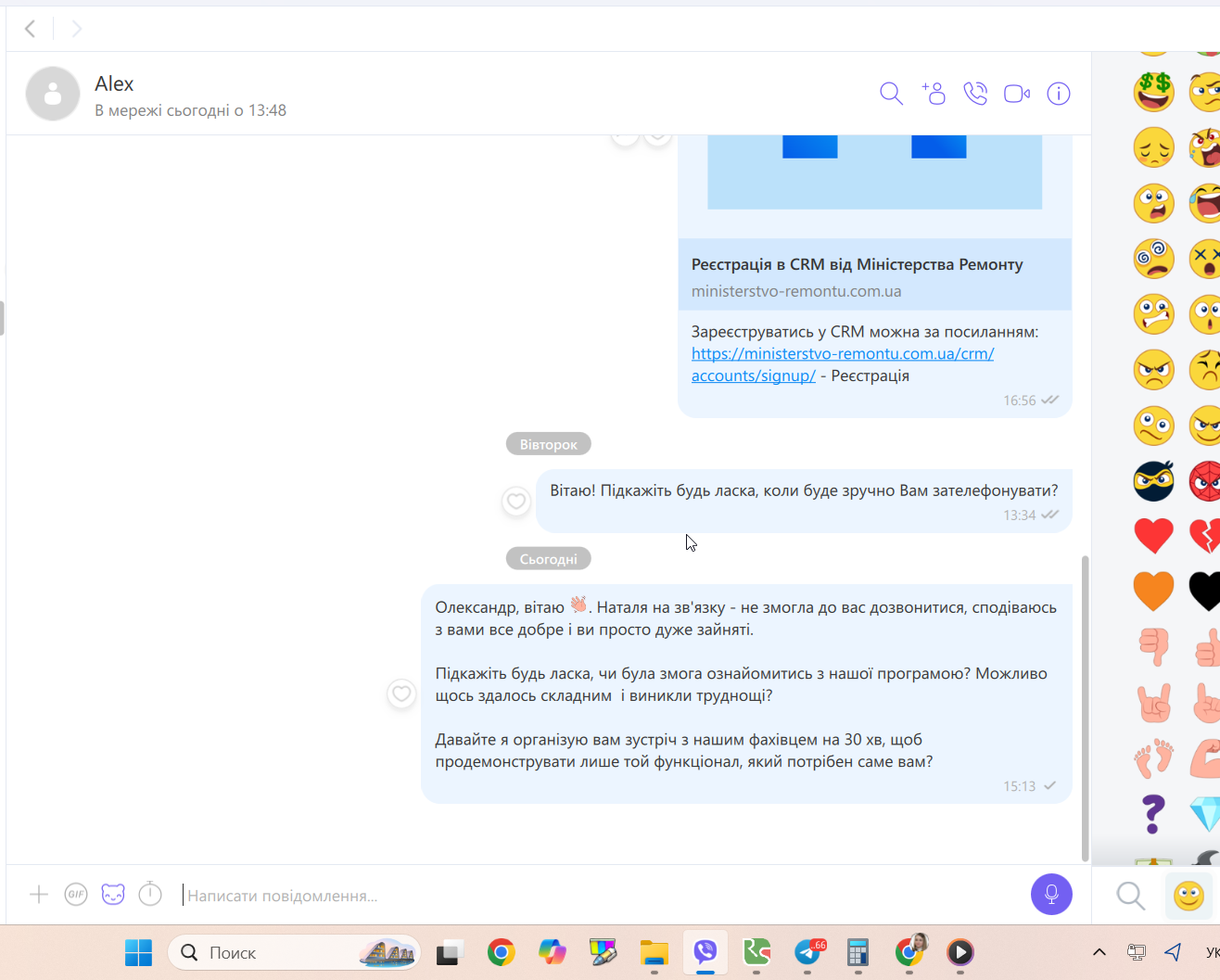Screen dimensions: 1220x980
Task: Insert the rock-on hand emoji
Action: (x=1153, y=703)
